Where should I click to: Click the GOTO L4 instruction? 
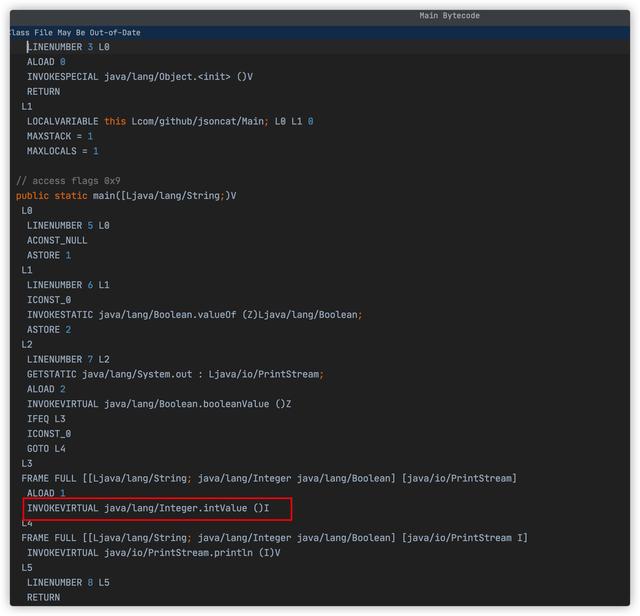[x=46, y=449]
